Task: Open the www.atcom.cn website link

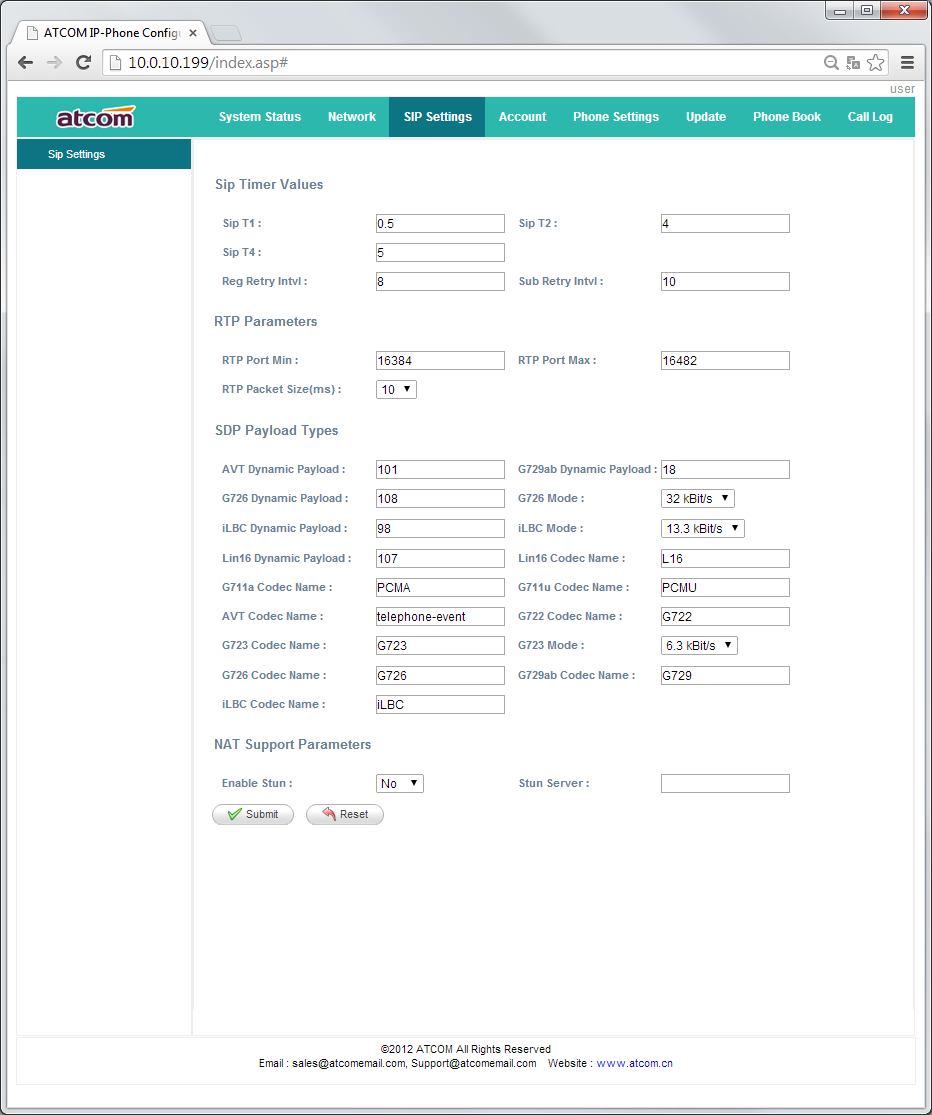Action: (634, 1063)
